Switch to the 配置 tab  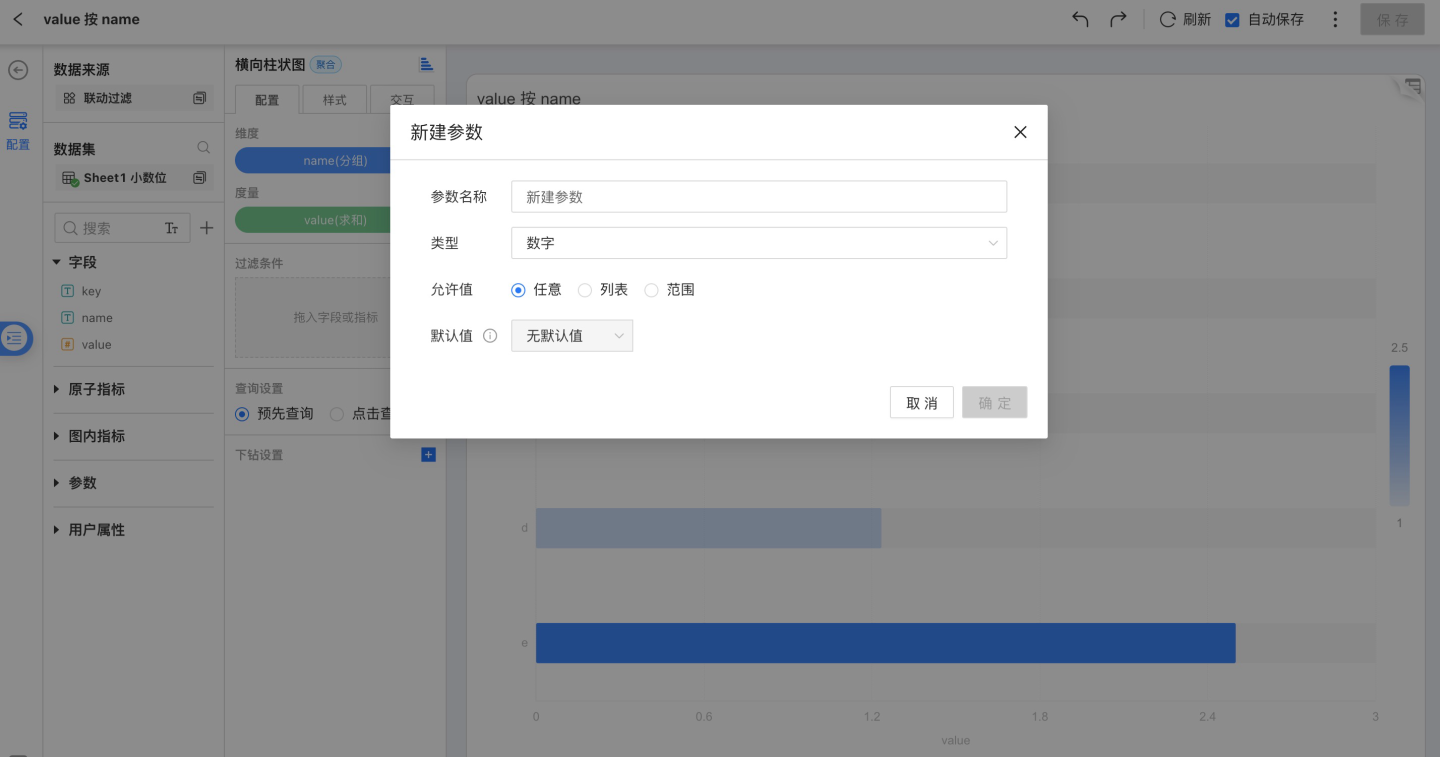267,100
